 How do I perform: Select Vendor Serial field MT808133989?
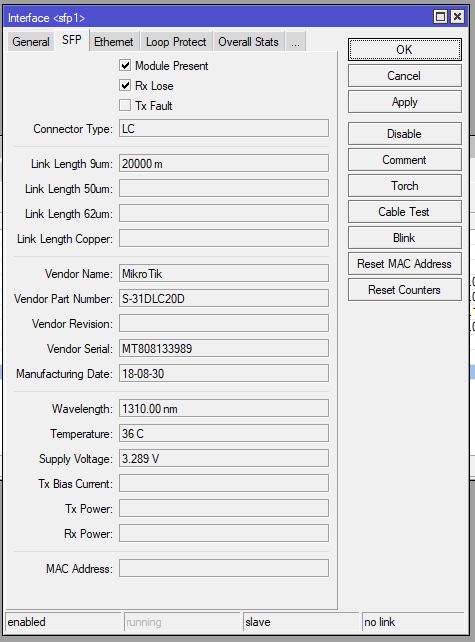click(224, 348)
